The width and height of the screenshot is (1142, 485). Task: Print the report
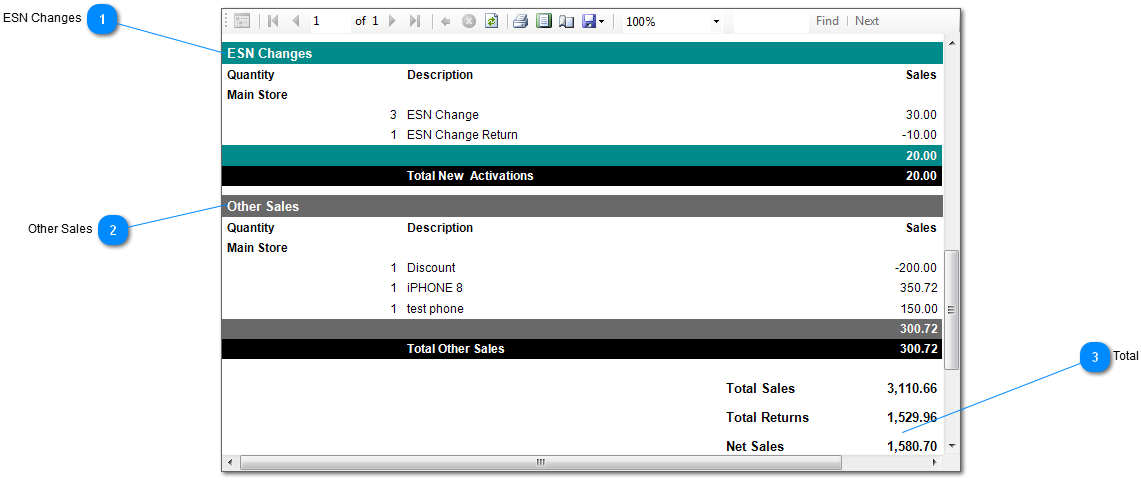520,21
